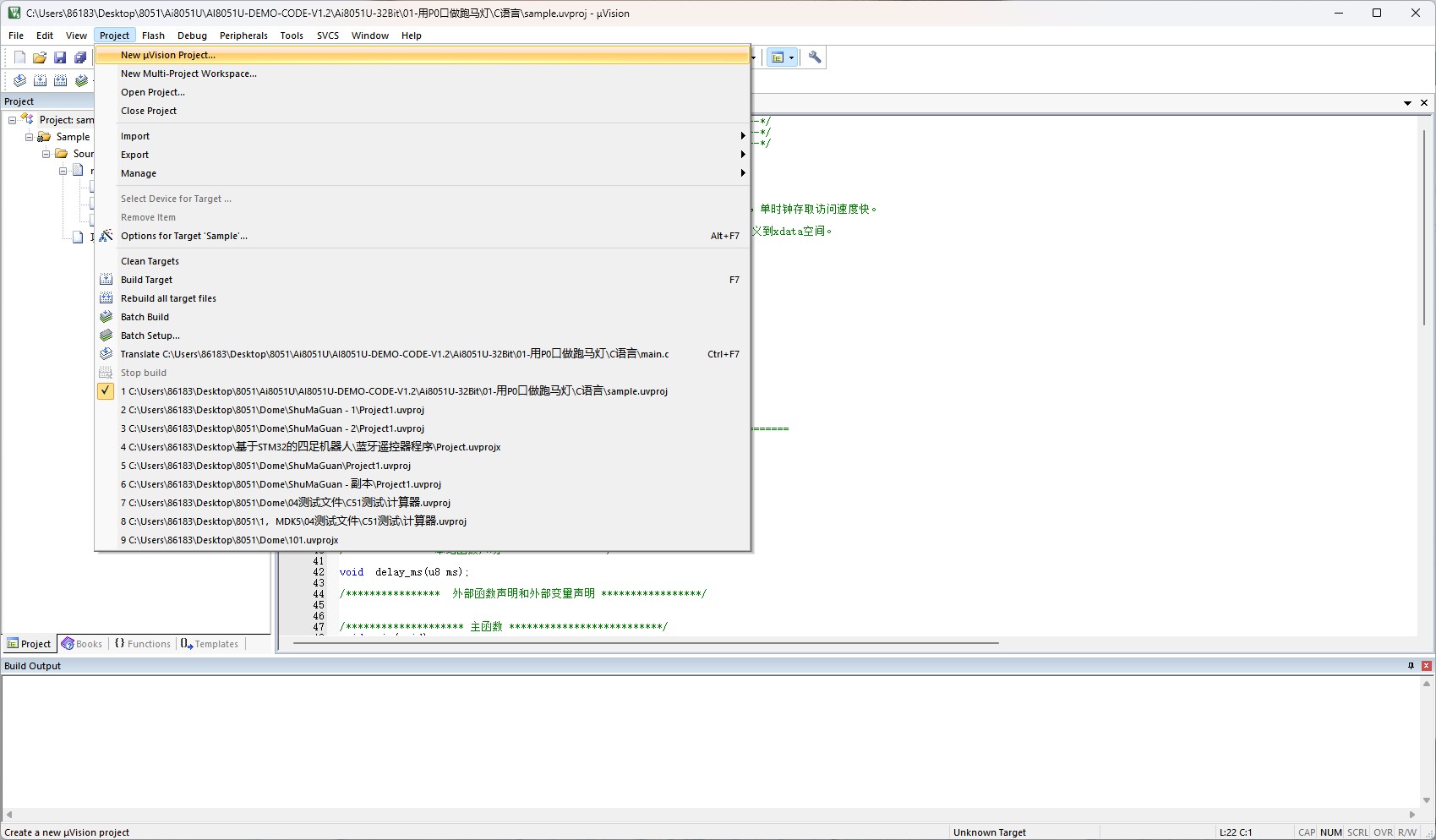Select Rebuild all target files
1436x840 pixels.
168,298
